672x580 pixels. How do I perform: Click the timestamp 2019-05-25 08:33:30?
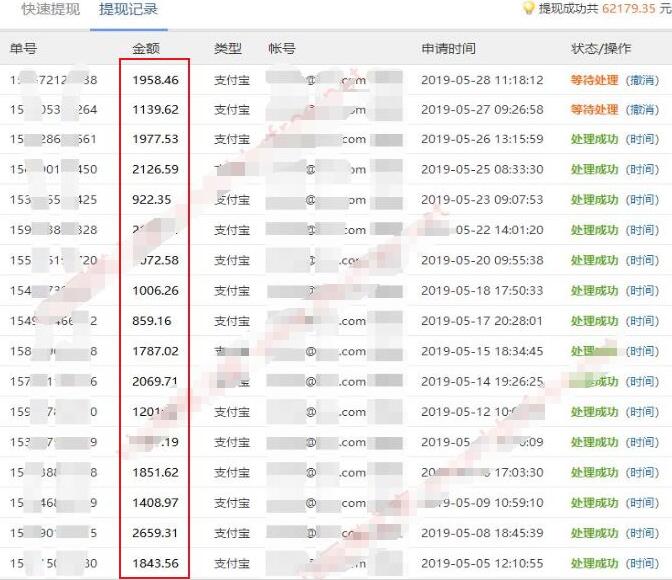482,169
